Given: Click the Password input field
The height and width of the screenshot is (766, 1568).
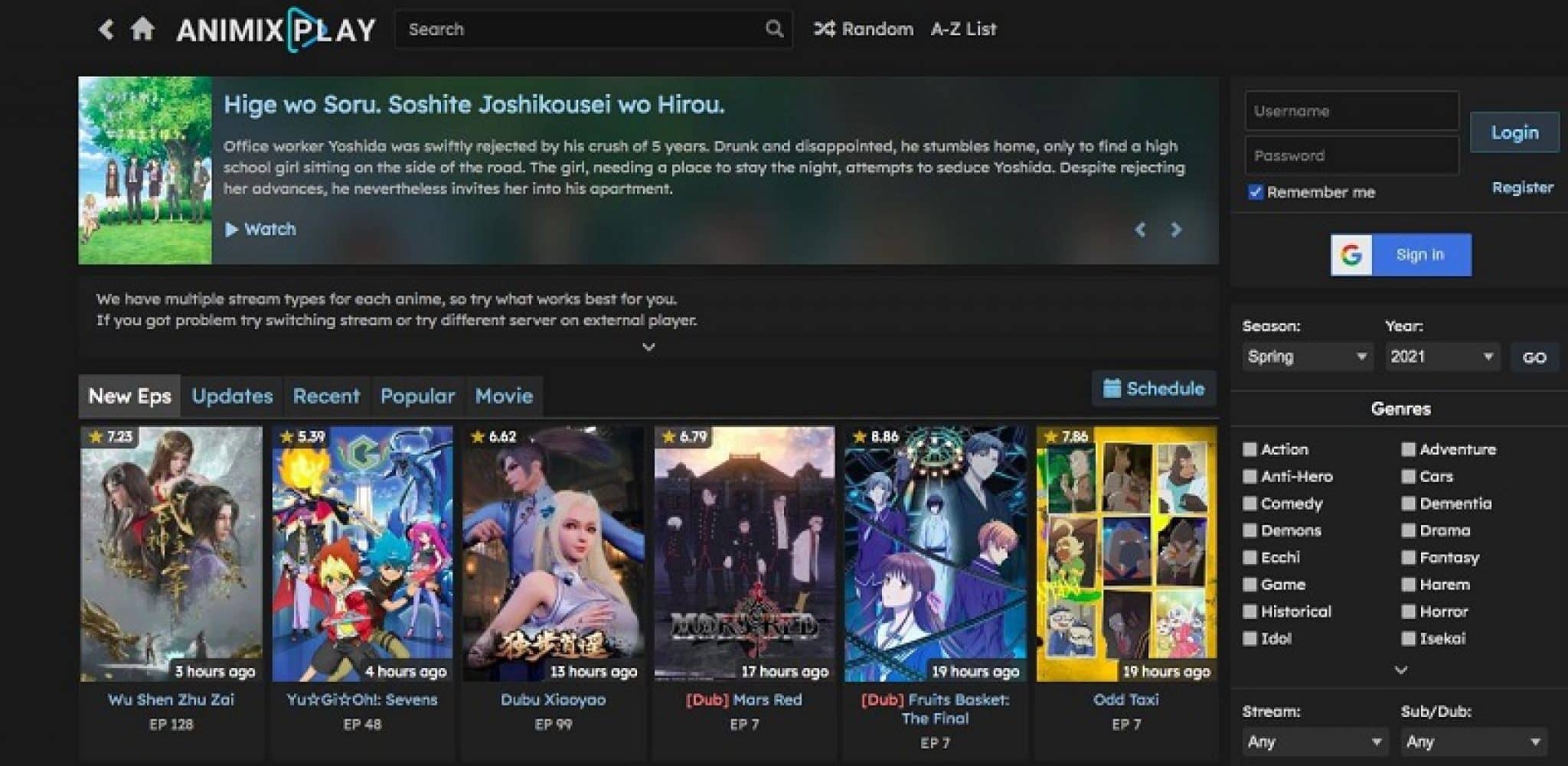Looking at the screenshot, I should (1351, 155).
